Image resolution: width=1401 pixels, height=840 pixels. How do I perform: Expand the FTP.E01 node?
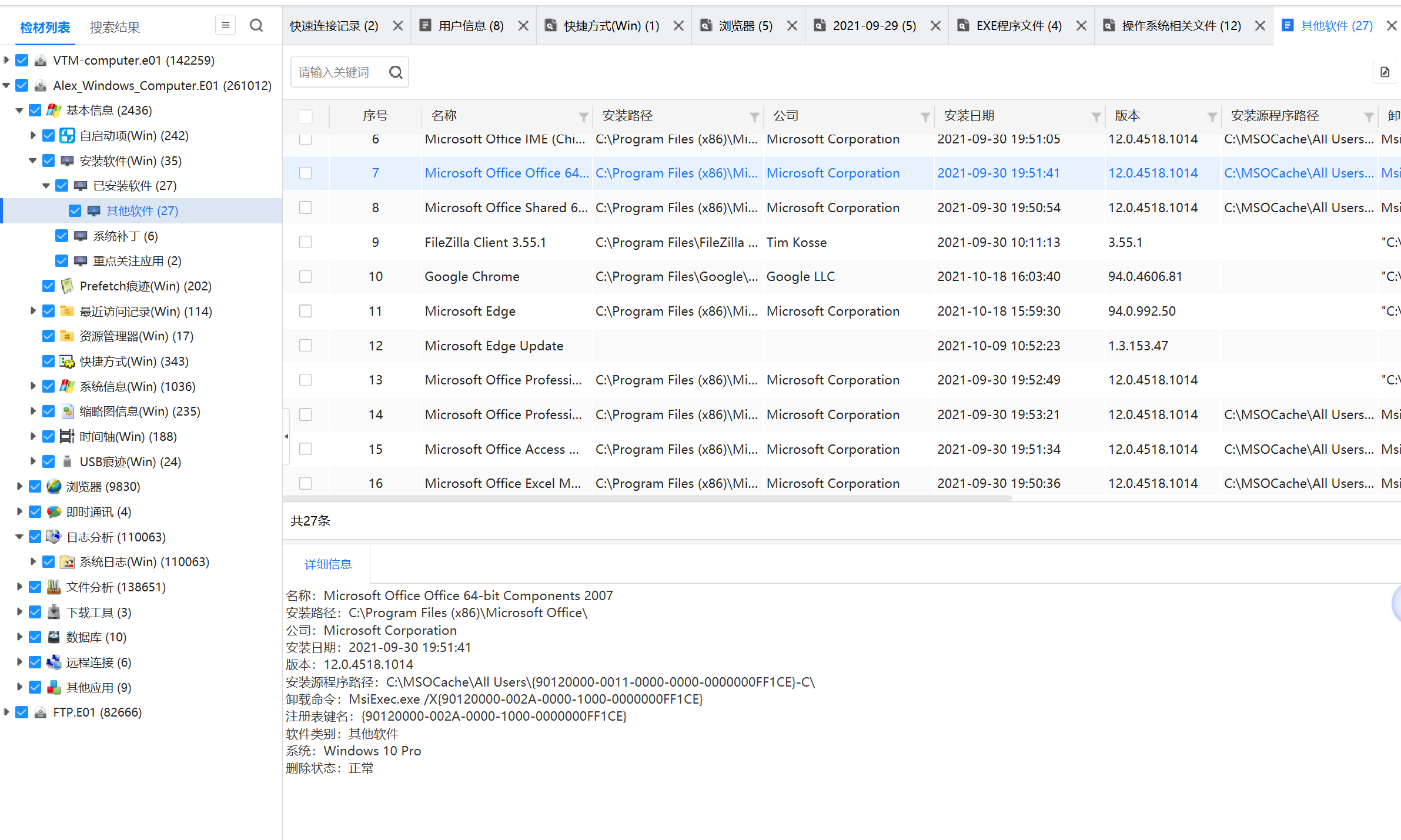point(6,712)
